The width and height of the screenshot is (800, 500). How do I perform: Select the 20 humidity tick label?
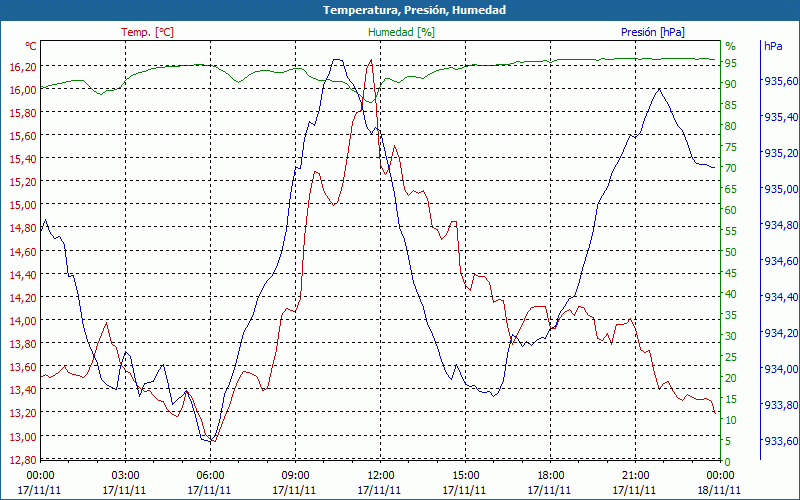point(731,378)
